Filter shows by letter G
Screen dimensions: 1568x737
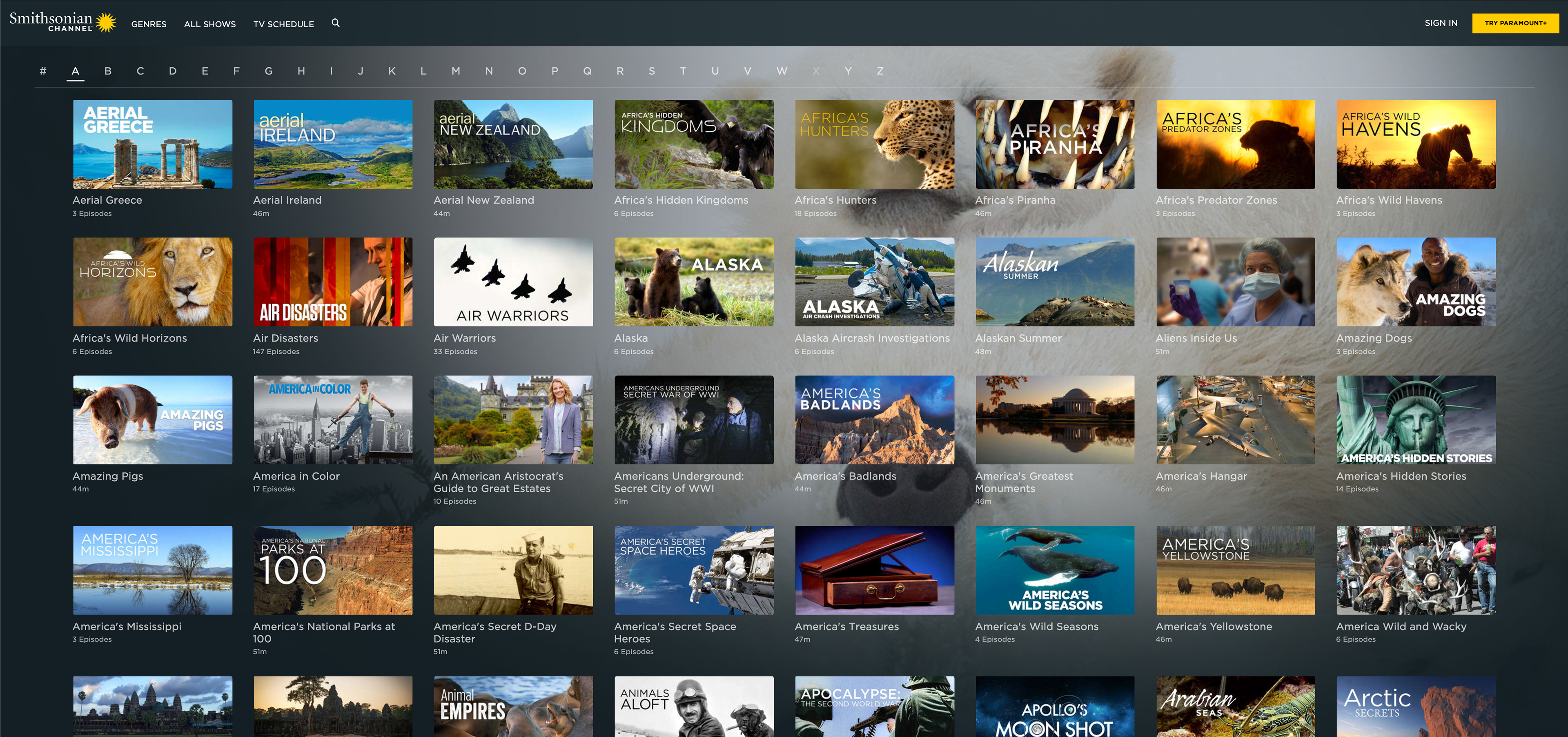click(x=268, y=71)
